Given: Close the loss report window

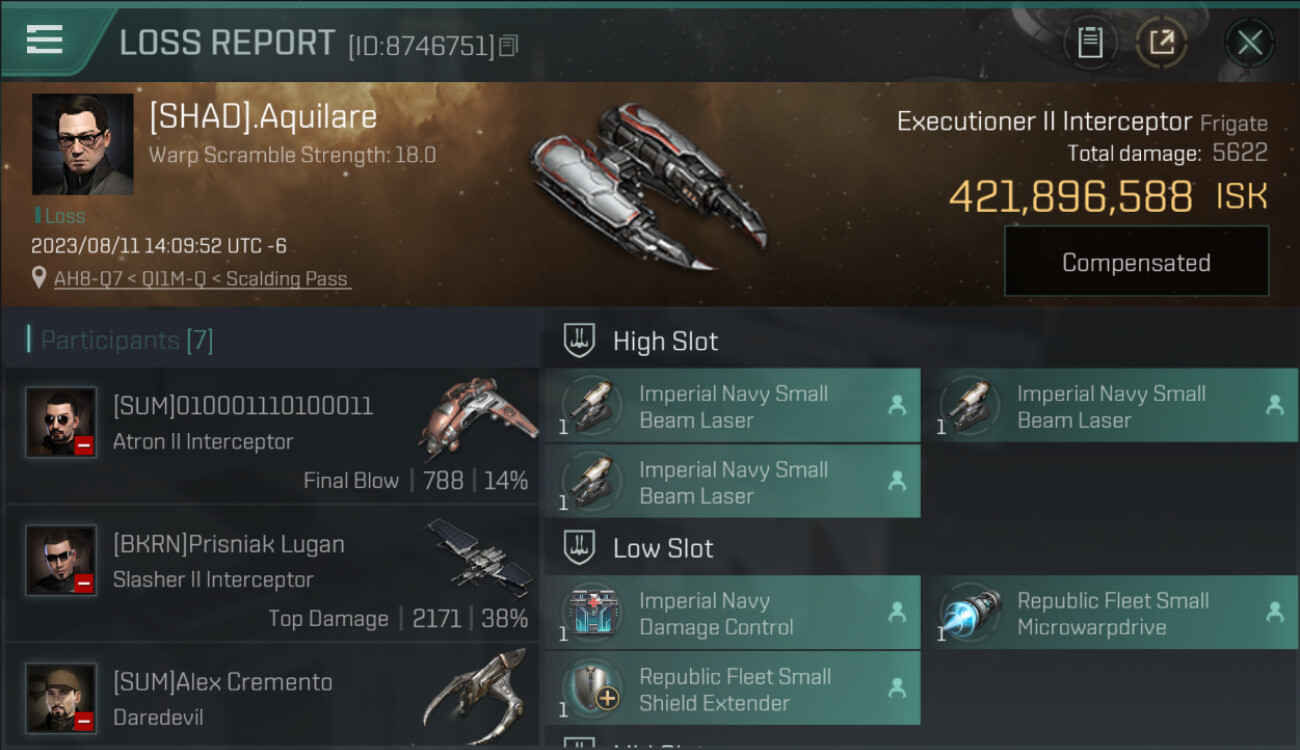Looking at the screenshot, I should pos(1249,42).
